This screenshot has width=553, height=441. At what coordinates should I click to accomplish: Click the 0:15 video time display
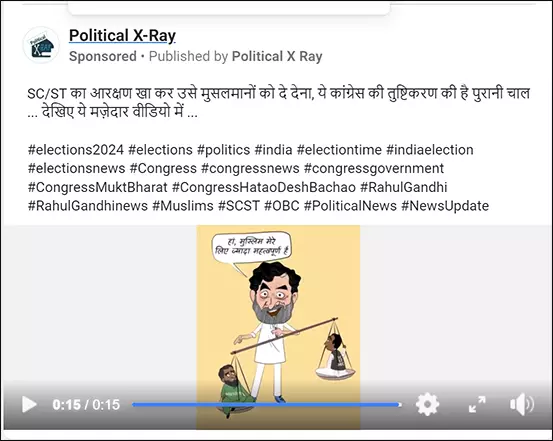point(86,405)
